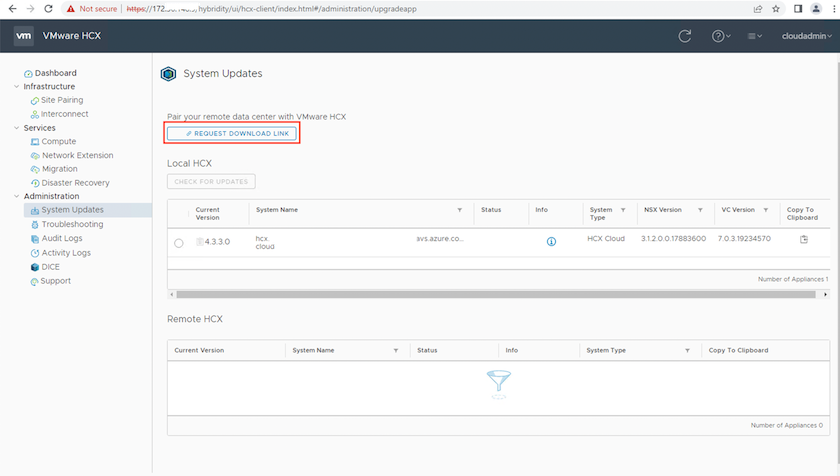Open Disaster Recovery
Image resolution: width=840 pixels, height=476 pixels.
(x=76, y=183)
